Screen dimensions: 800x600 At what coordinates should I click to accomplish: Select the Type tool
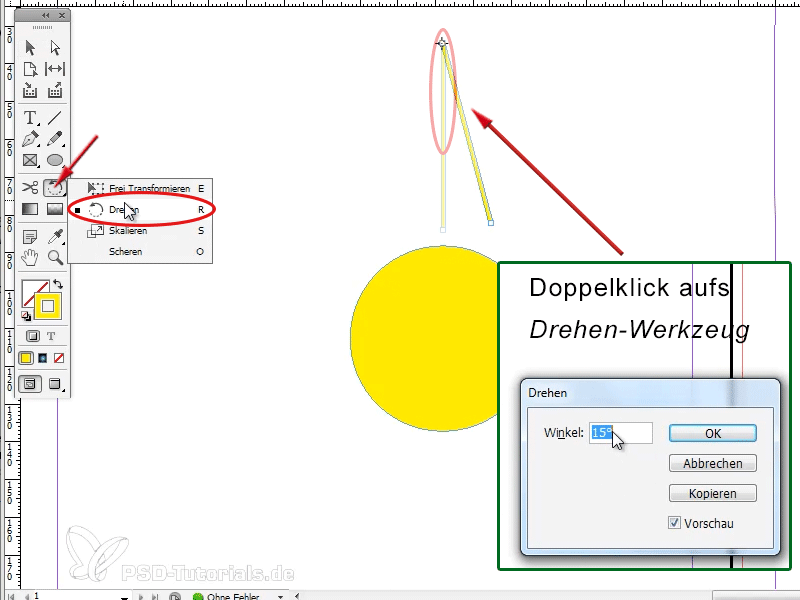[30, 118]
